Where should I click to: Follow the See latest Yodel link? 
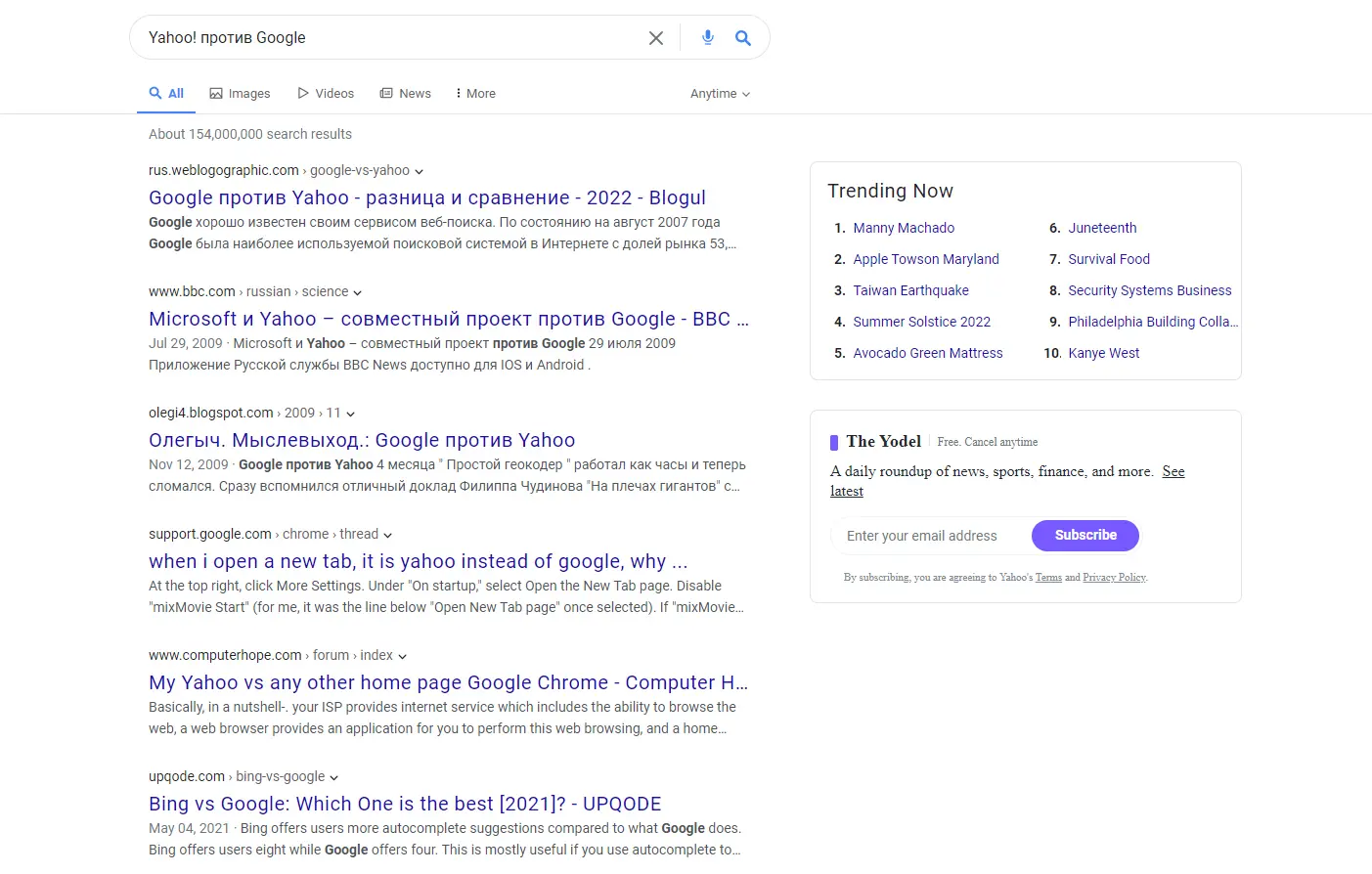click(x=1173, y=471)
